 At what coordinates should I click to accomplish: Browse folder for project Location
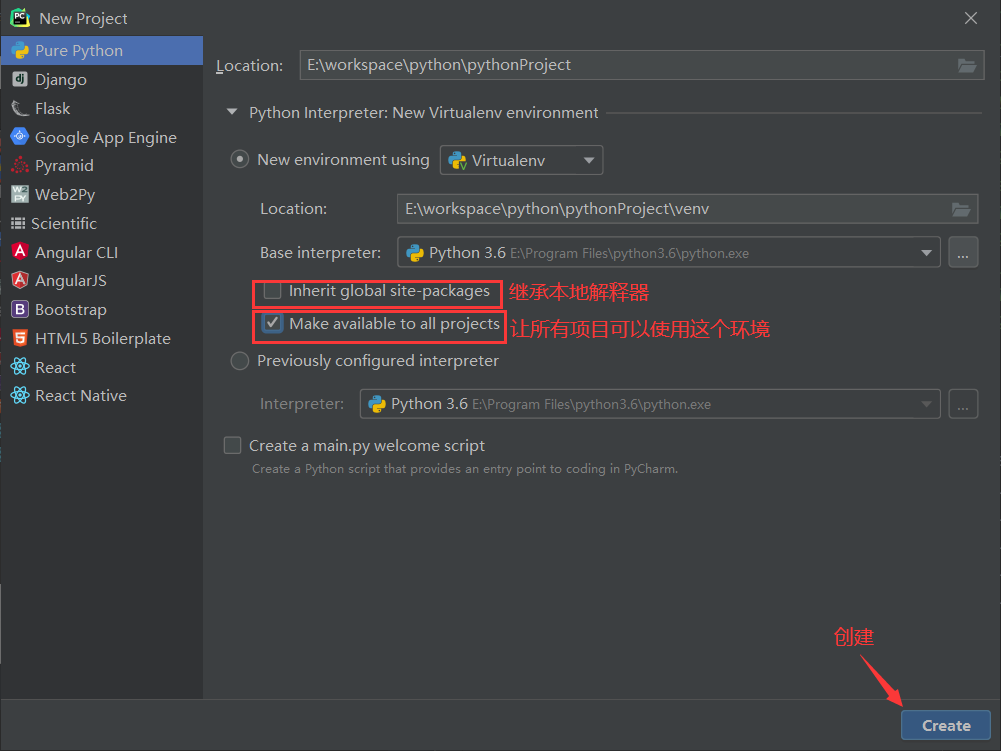[x=967, y=65]
